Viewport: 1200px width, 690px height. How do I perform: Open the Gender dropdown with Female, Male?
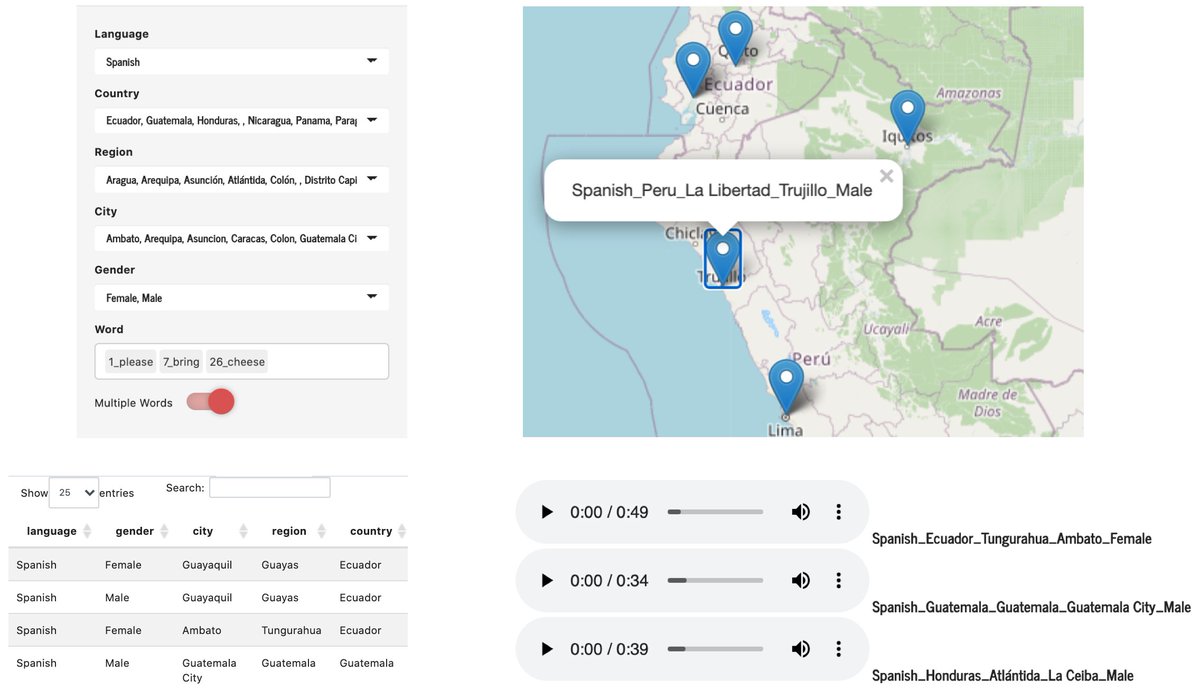click(x=241, y=298)
